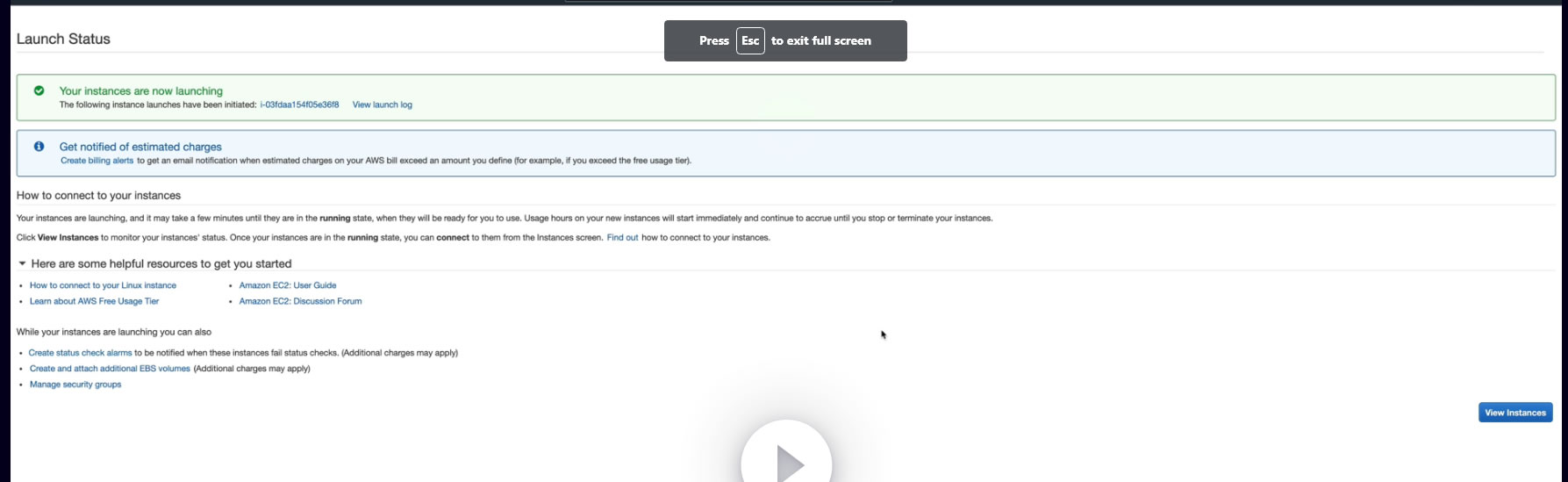
Task: Open the Create billing alerts link
Action: coord(97,161)
